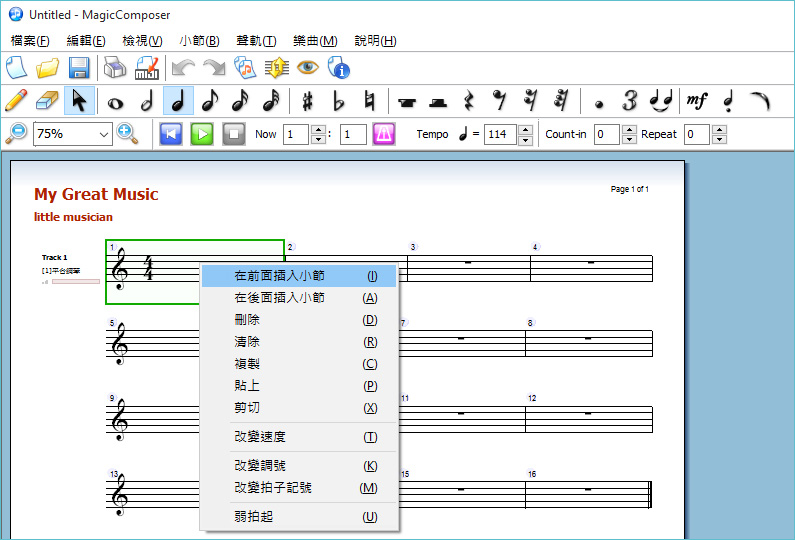Viewport: 795px width, 540px height.
Task: Click the sharp accidental icon
Action: [307, 101]
